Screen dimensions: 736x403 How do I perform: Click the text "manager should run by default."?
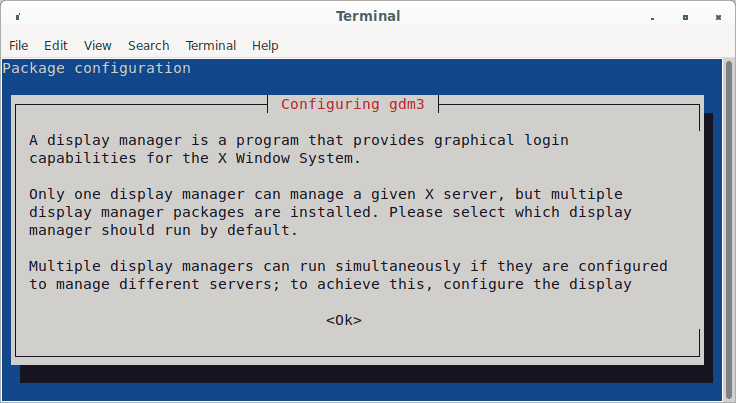(x=163, y=230)
